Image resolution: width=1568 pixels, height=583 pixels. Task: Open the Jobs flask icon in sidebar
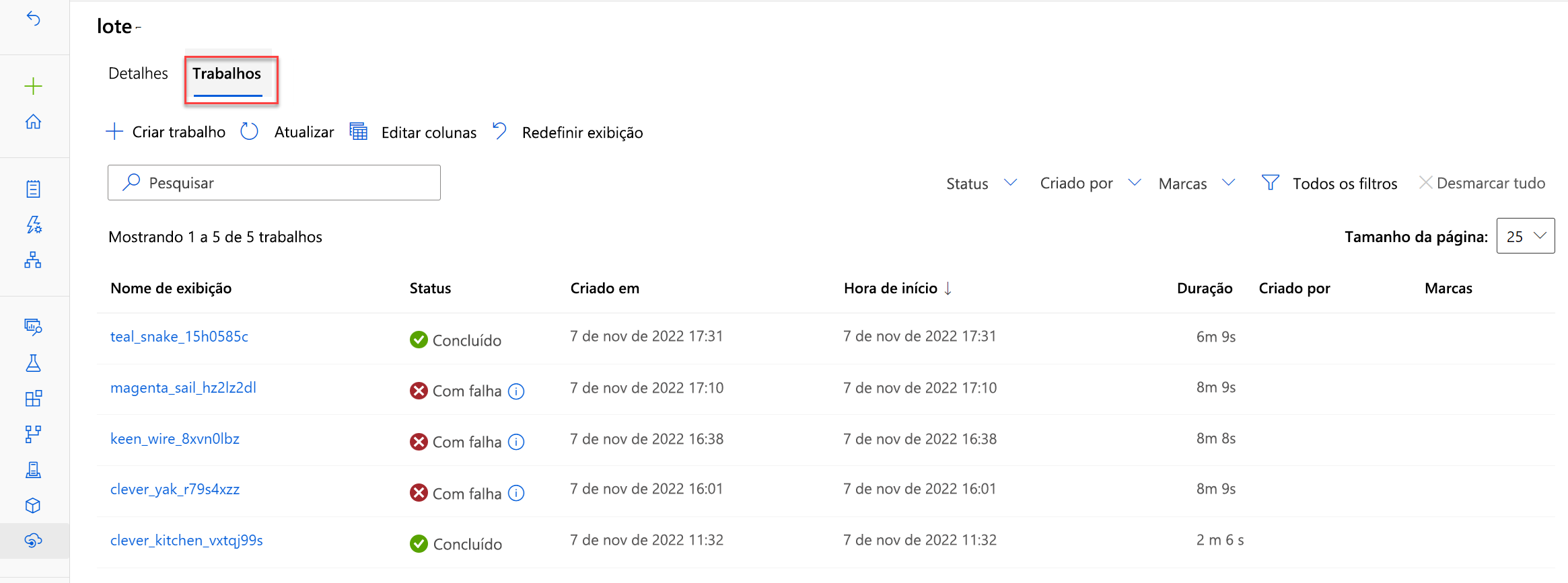click(x=33, y=363)
